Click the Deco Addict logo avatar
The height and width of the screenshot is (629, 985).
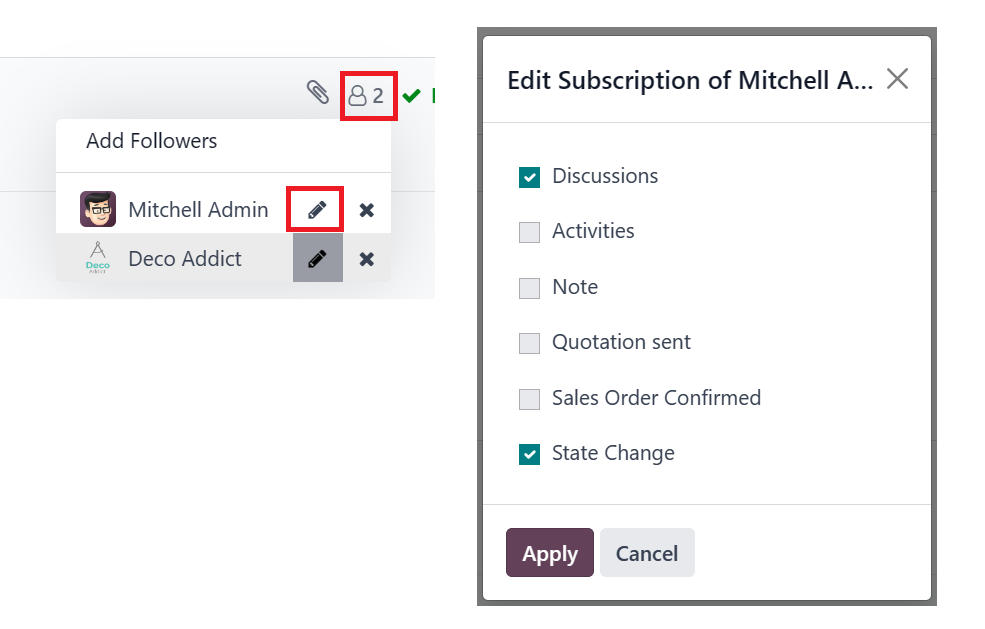click(98, 258)
